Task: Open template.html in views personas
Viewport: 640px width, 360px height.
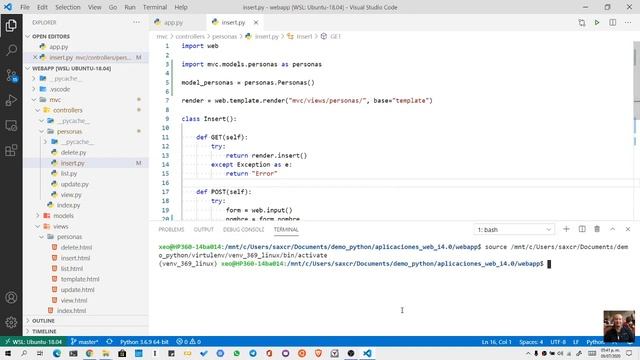Action: pyautogui.click(x=80, y=279)
